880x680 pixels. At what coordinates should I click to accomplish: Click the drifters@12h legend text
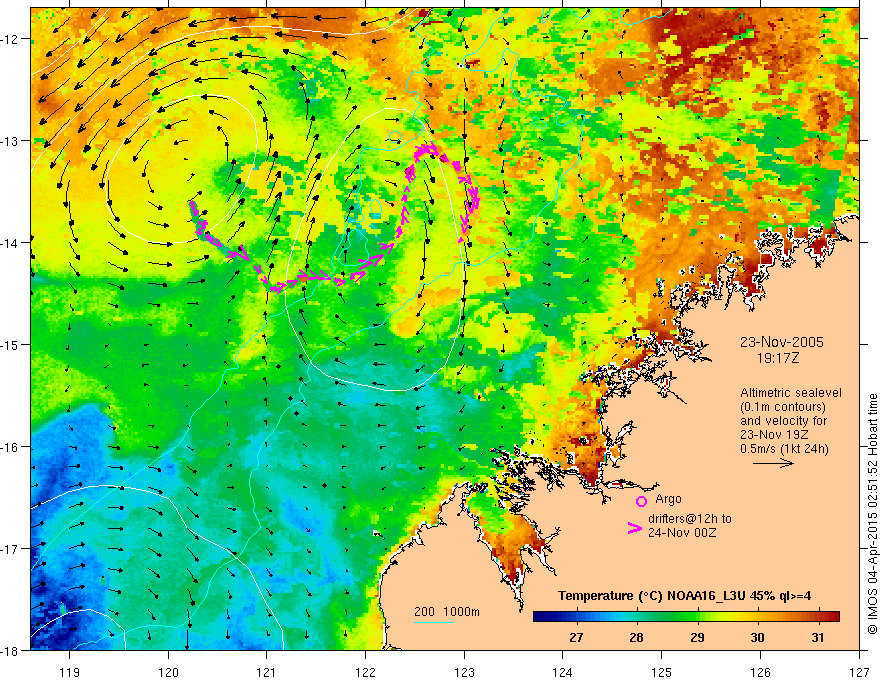coord(690,526)
